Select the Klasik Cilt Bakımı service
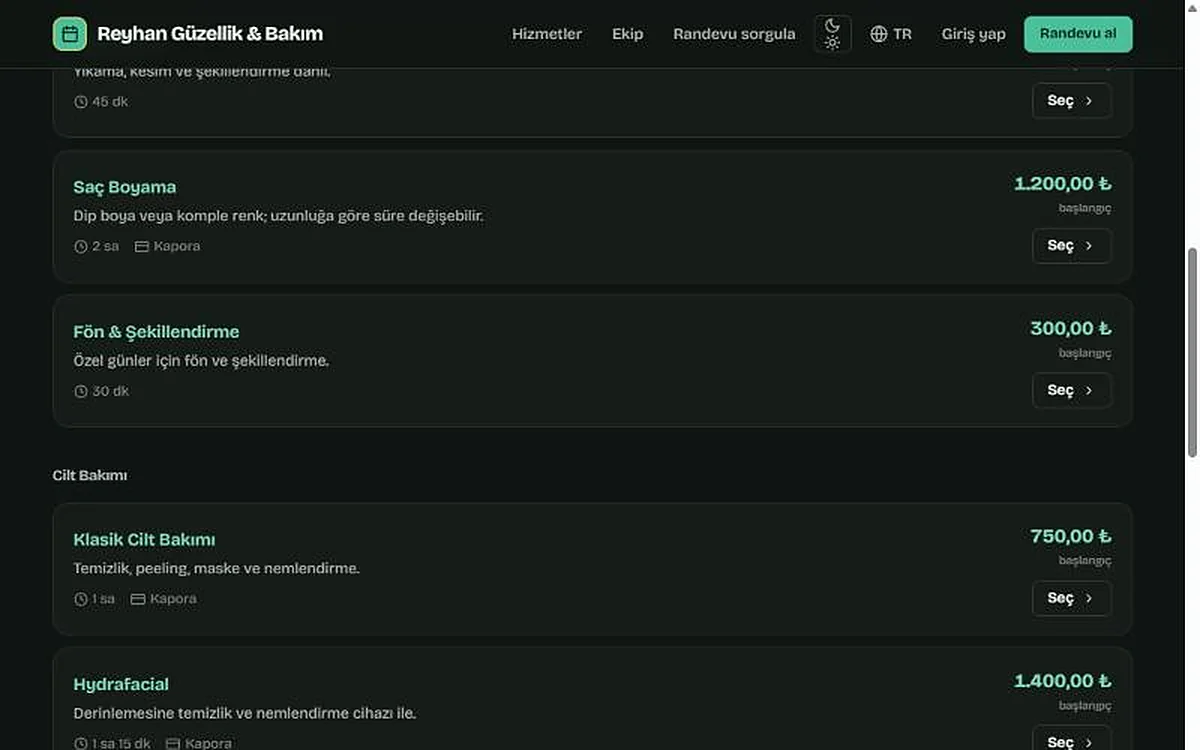 [1071, 598]
